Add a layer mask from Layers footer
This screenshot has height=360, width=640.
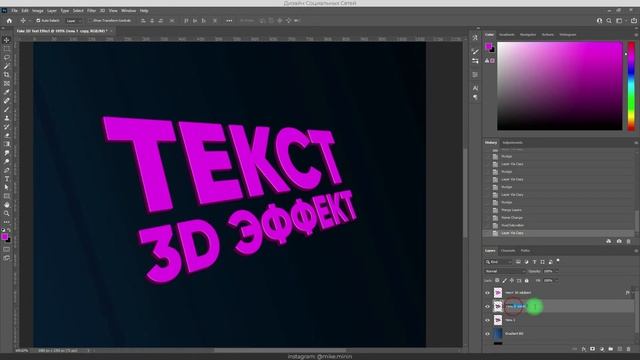[592, 349]
